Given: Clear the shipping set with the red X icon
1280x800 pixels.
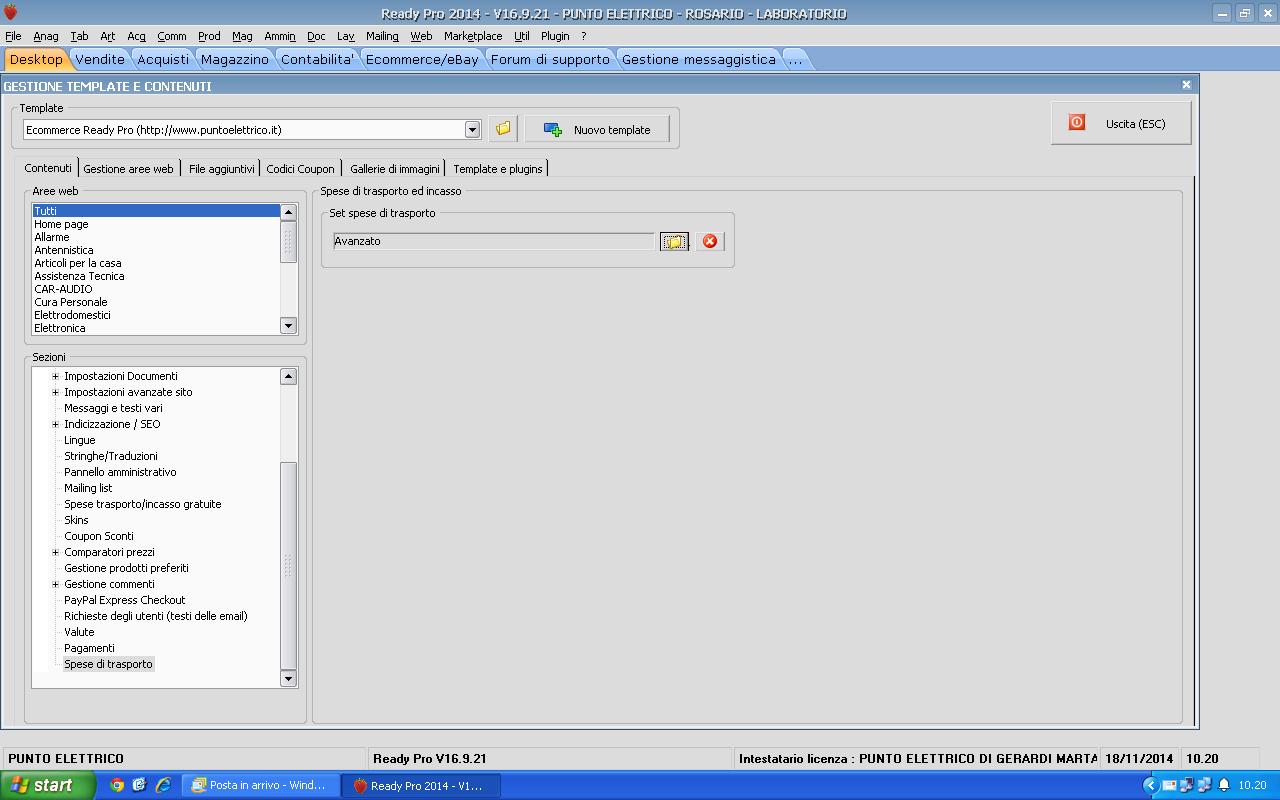Looking at the screenshot, I should click(x=710, y=241).
